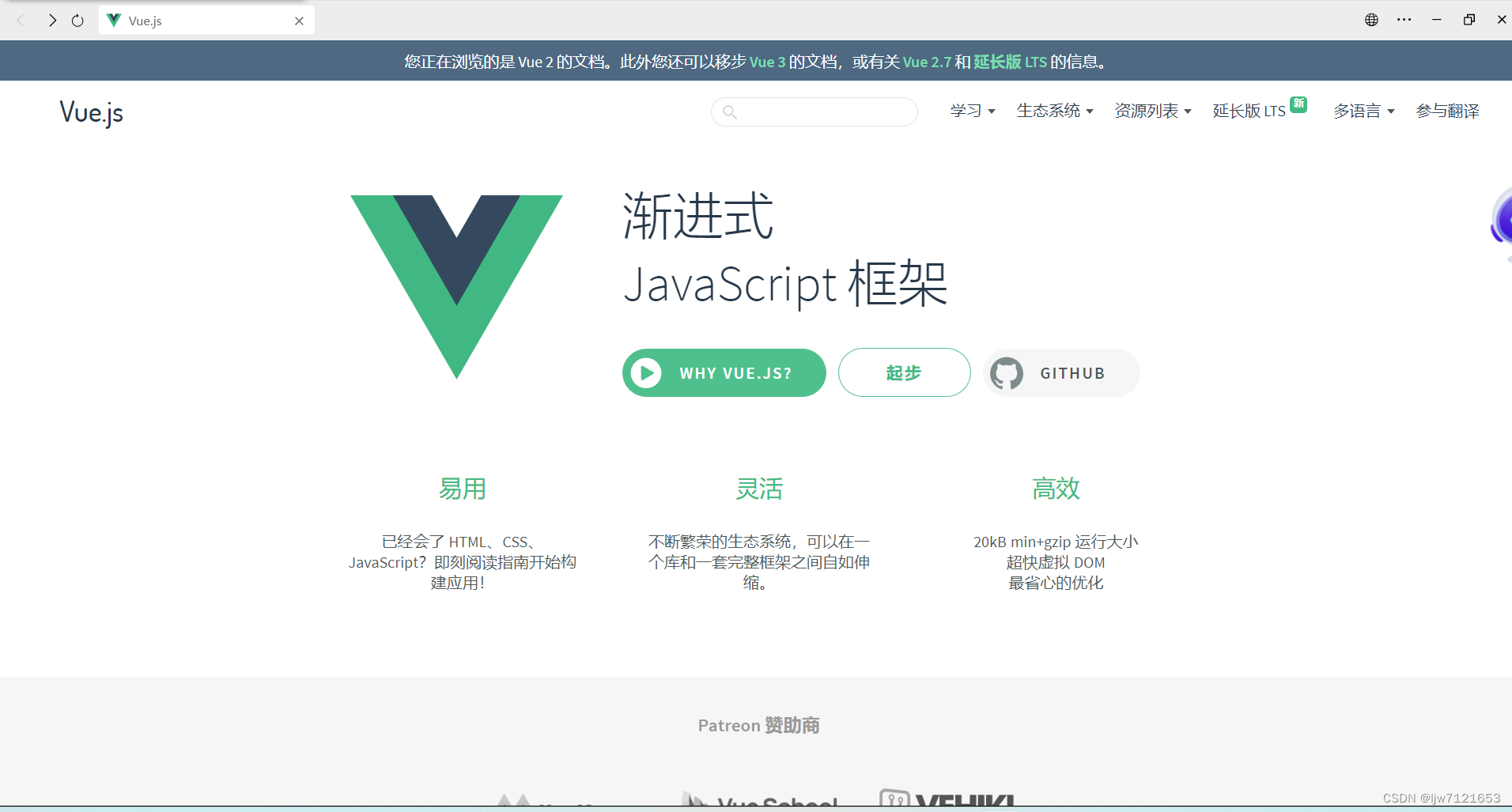
Task: Open the 延长版 LTS nav item
Action: pos(1249,111)
